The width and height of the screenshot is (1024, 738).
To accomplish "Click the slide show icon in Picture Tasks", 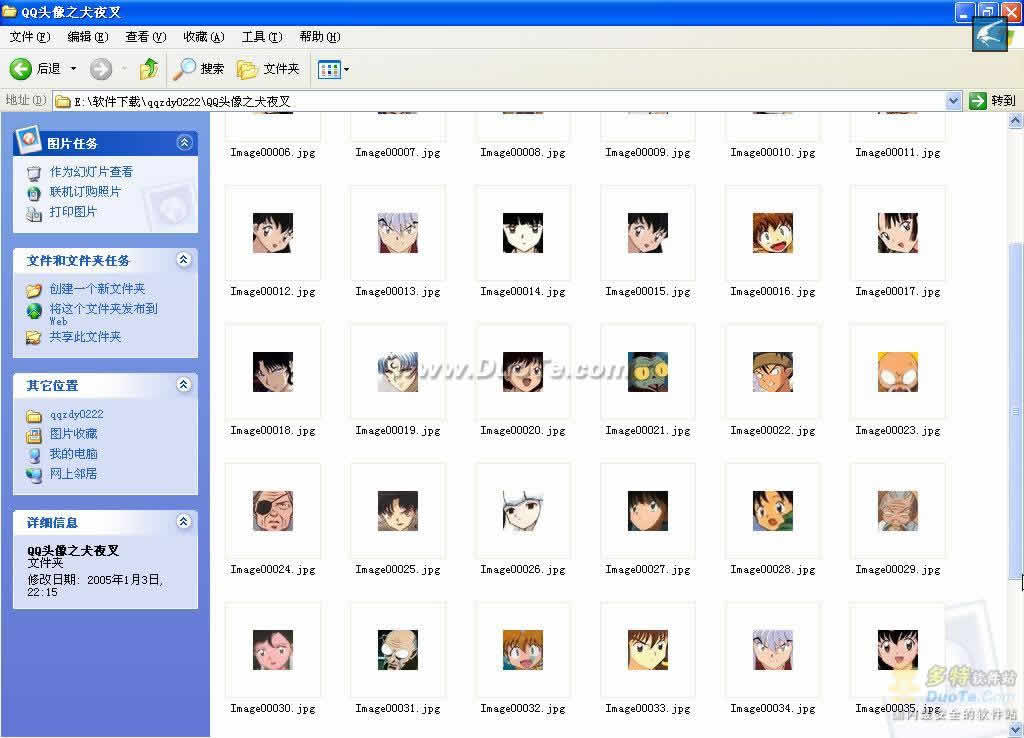I will pyautogui.click(x=34, y=173).
